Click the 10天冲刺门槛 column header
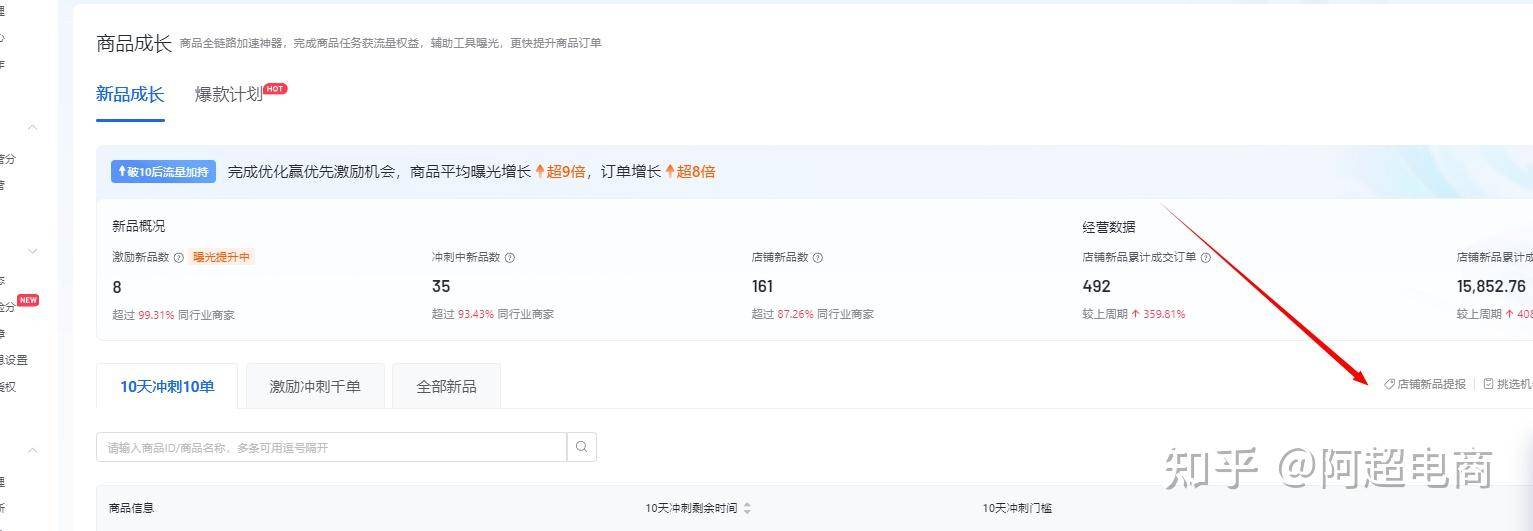1533x531 pixels. pos(1017,508)
